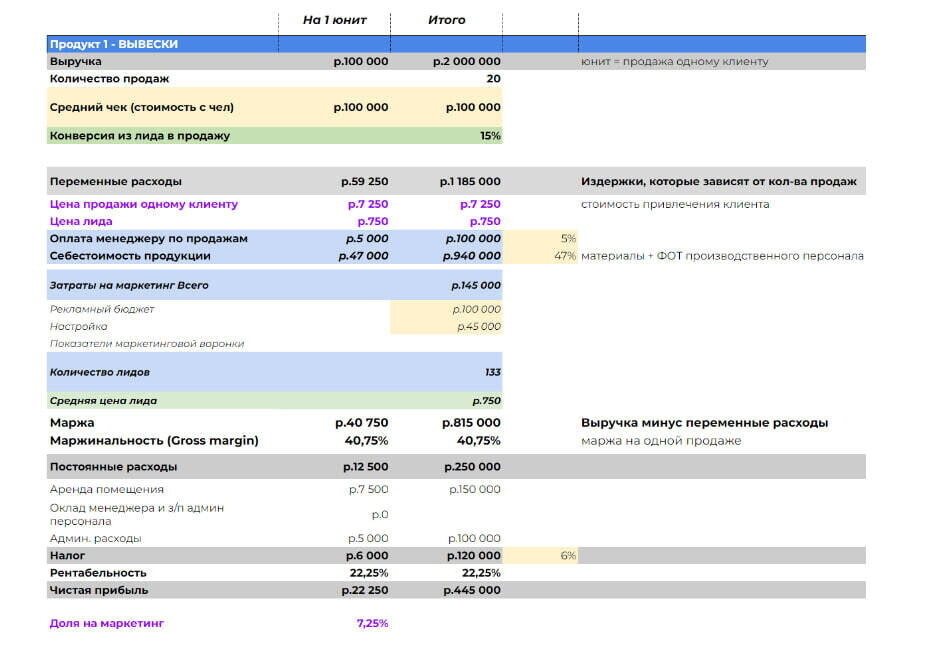Click the 6% tax rate cell
This screenshot has width=941, height=652.
[x=567, y=556]
